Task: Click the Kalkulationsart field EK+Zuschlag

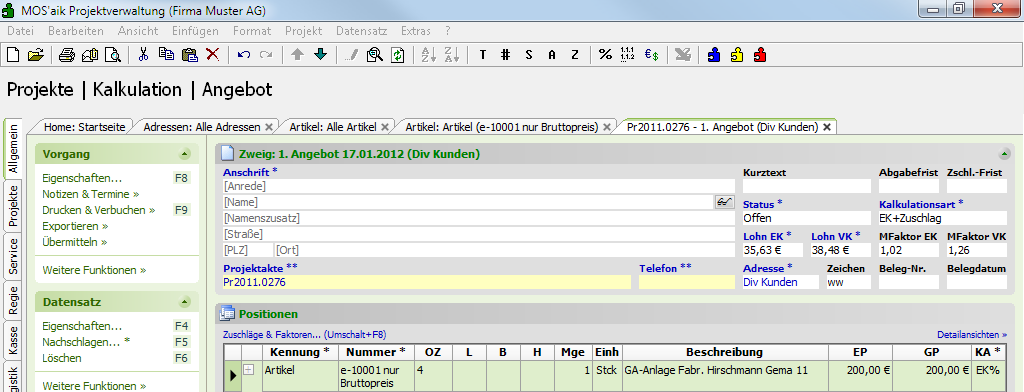Action: point(942,218)
